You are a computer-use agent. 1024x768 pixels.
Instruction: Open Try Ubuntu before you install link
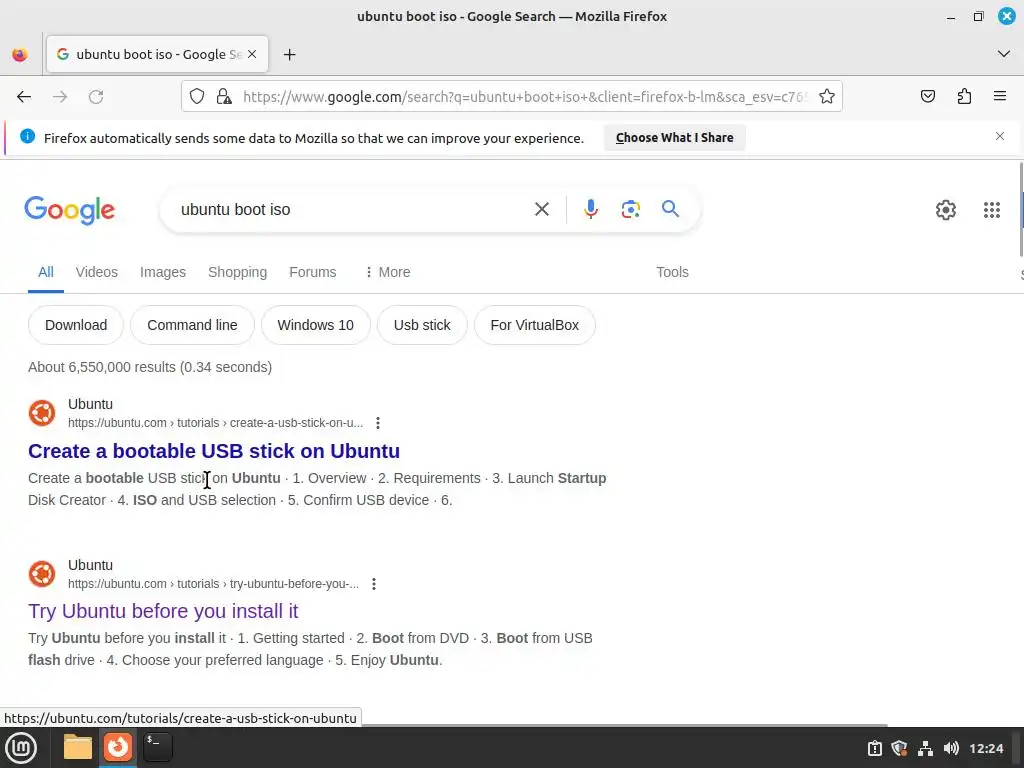(163, 611)
